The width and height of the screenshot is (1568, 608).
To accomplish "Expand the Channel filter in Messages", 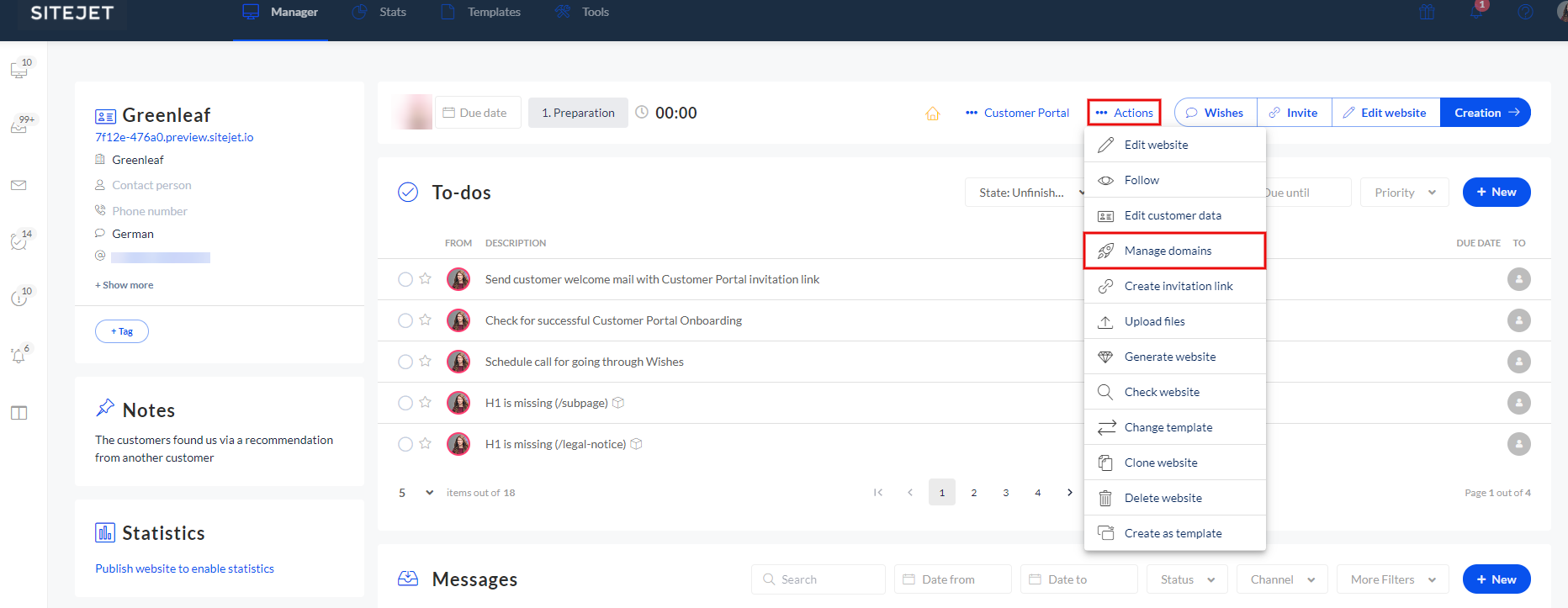I will (x=1282, y=579).
